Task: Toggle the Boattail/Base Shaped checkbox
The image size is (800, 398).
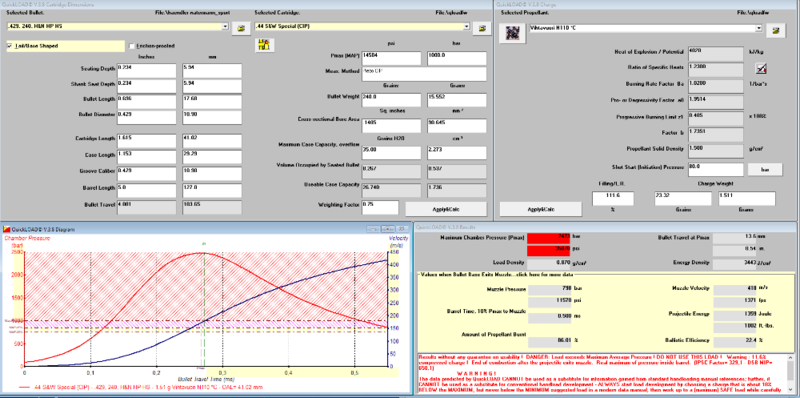Action: 10,46
